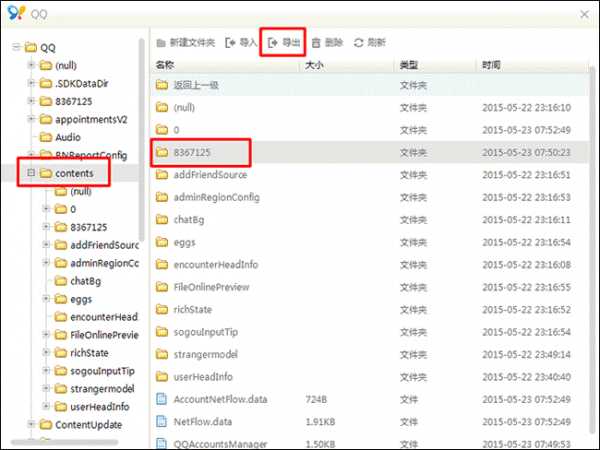Expand the sogouInputTip tree node
Screen dimensions: 600x450
46,370
